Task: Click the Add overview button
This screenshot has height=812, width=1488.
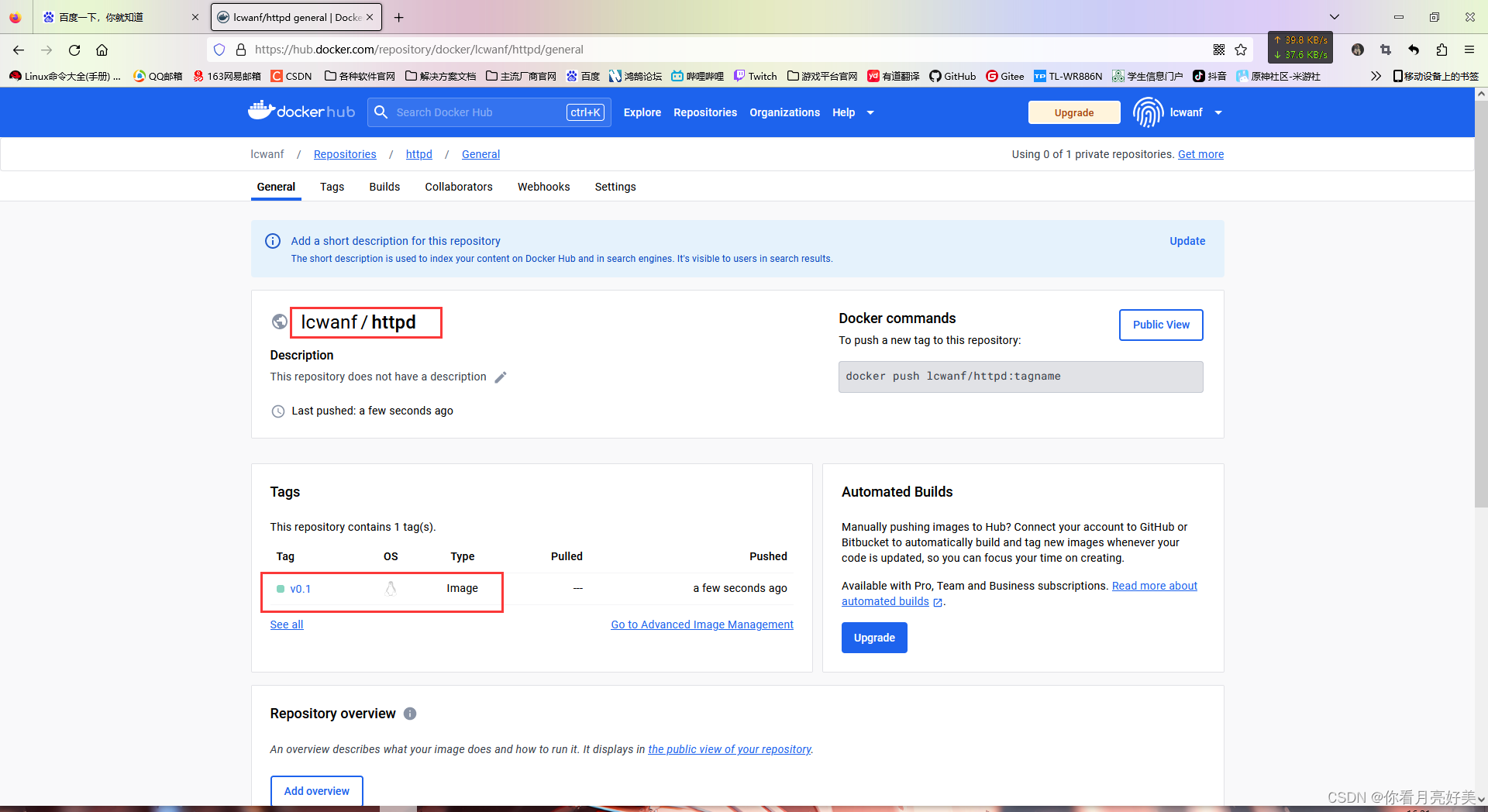Action: point(316,791)
